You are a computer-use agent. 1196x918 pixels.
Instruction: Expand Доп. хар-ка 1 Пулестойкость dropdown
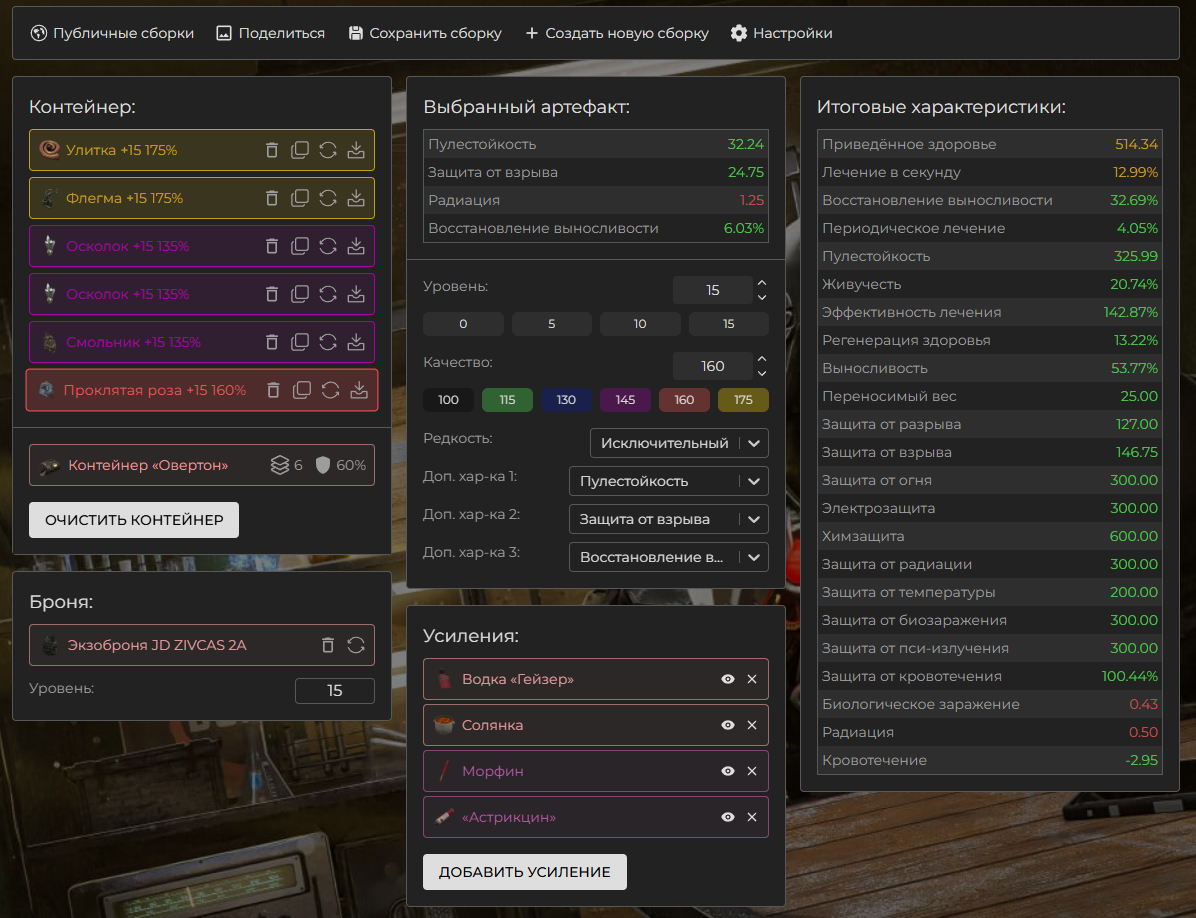[668, 481]
